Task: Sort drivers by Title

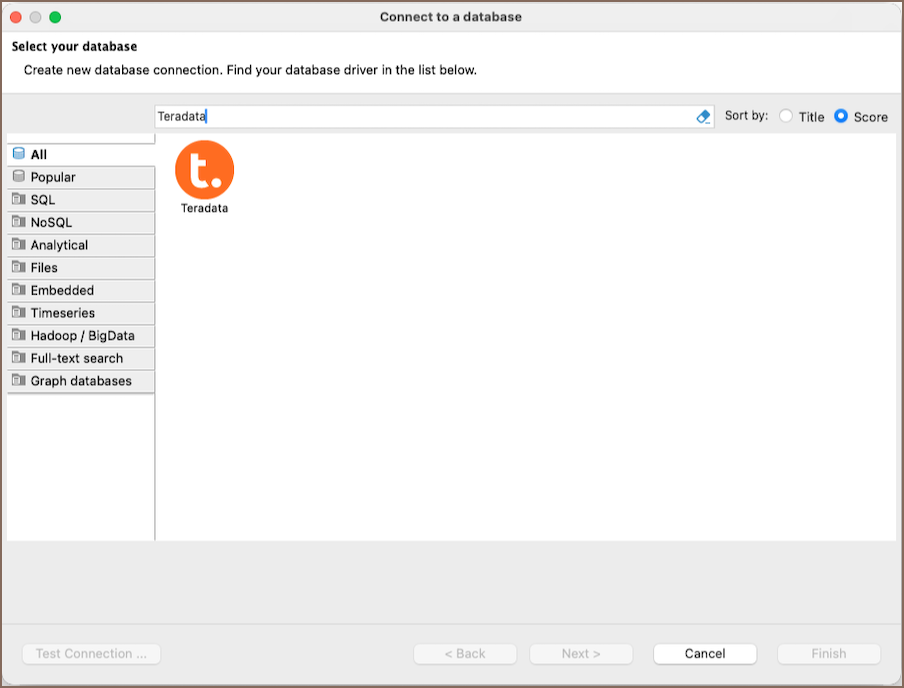Action: [x=786, y=117]
